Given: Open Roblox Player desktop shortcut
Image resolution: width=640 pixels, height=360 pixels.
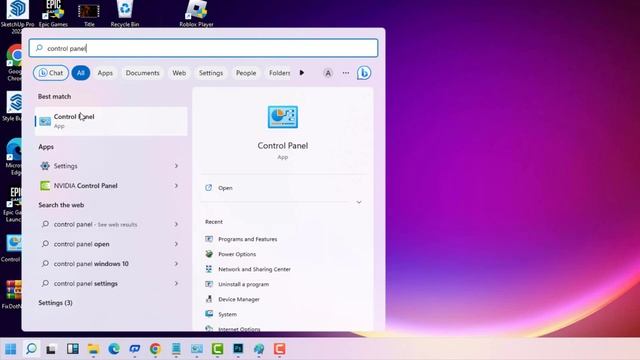Looking at the screenshot, I should [x=196, y=13].
